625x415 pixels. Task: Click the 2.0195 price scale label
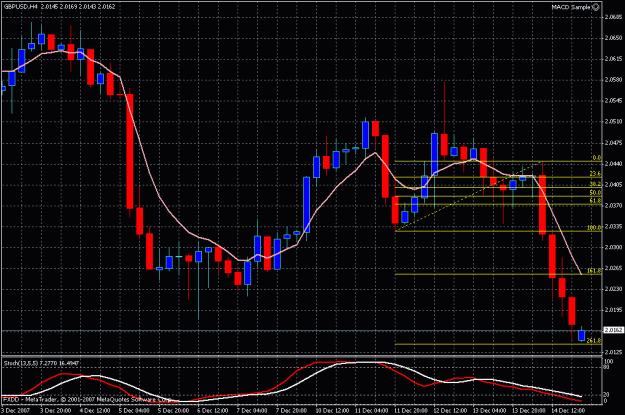coord(613,310)
